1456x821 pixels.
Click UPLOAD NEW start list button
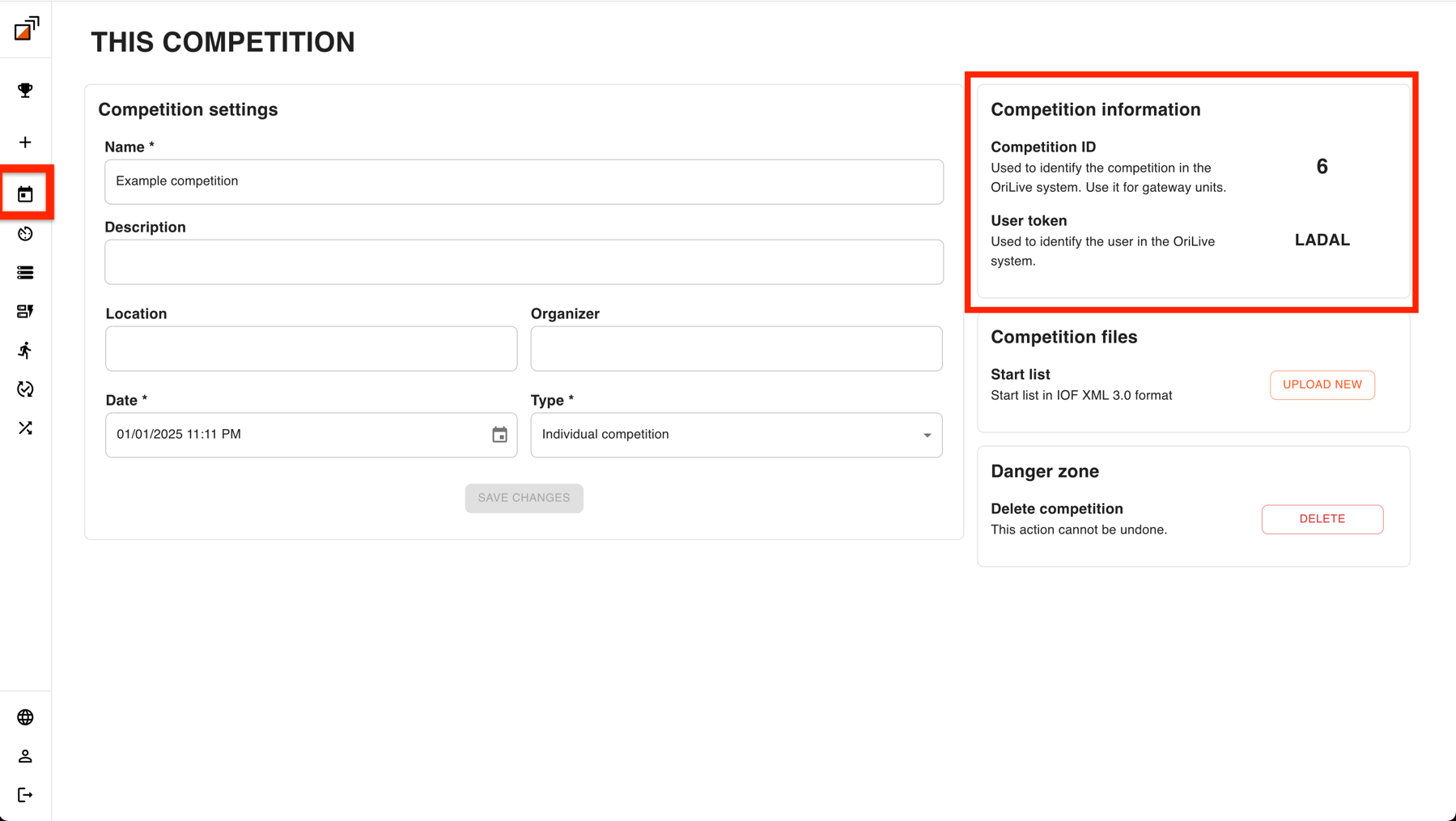tap(1322, 385)
